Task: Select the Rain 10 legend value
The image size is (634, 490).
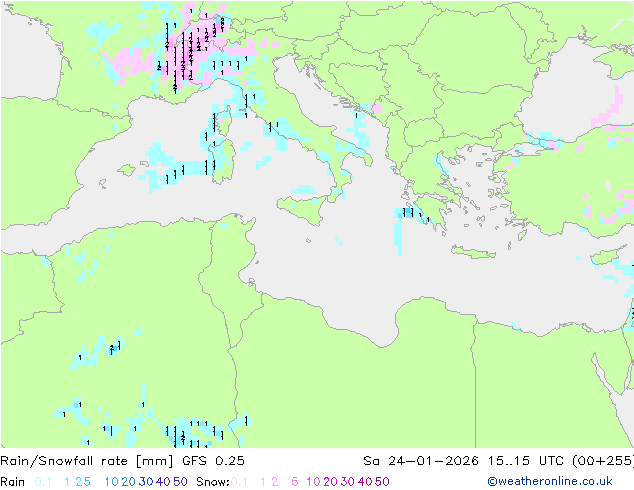Action: pyautogui.click(x=112, y=482)
